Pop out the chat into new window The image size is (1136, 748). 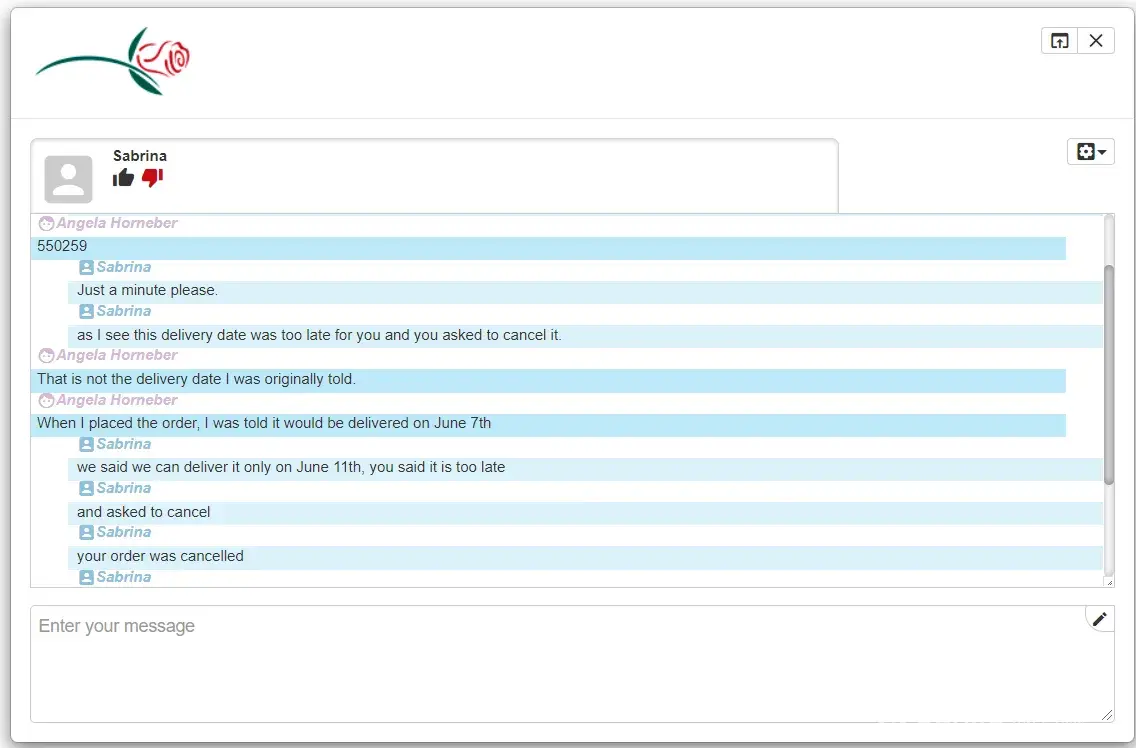[x=1059, y=40]
